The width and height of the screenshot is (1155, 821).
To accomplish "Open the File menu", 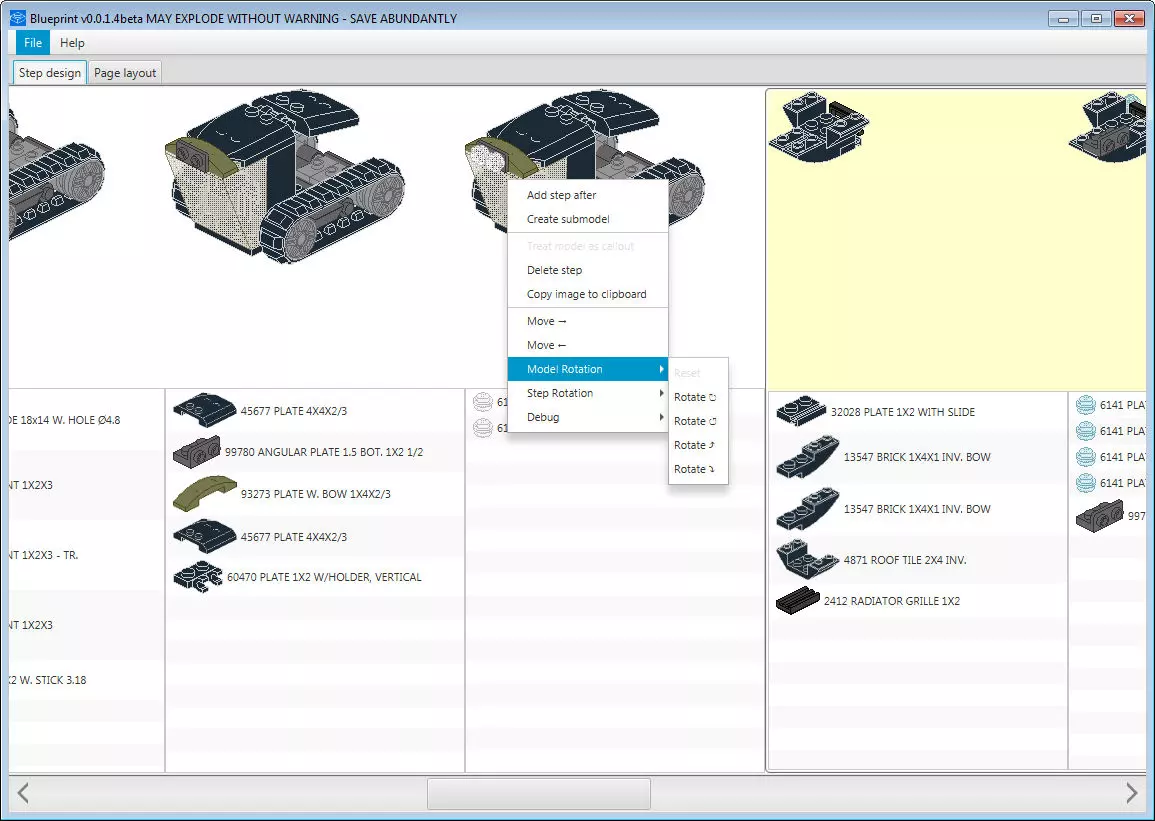I will pos(33,43).
